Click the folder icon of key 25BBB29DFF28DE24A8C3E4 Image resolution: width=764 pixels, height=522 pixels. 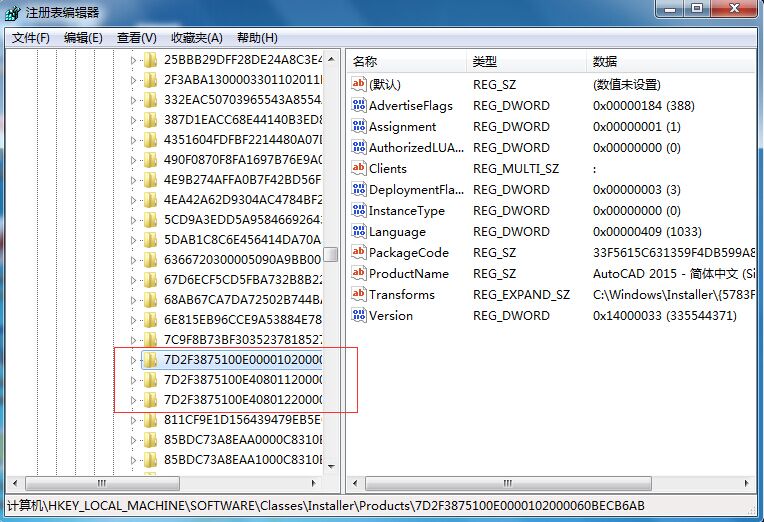coord(151,60)
